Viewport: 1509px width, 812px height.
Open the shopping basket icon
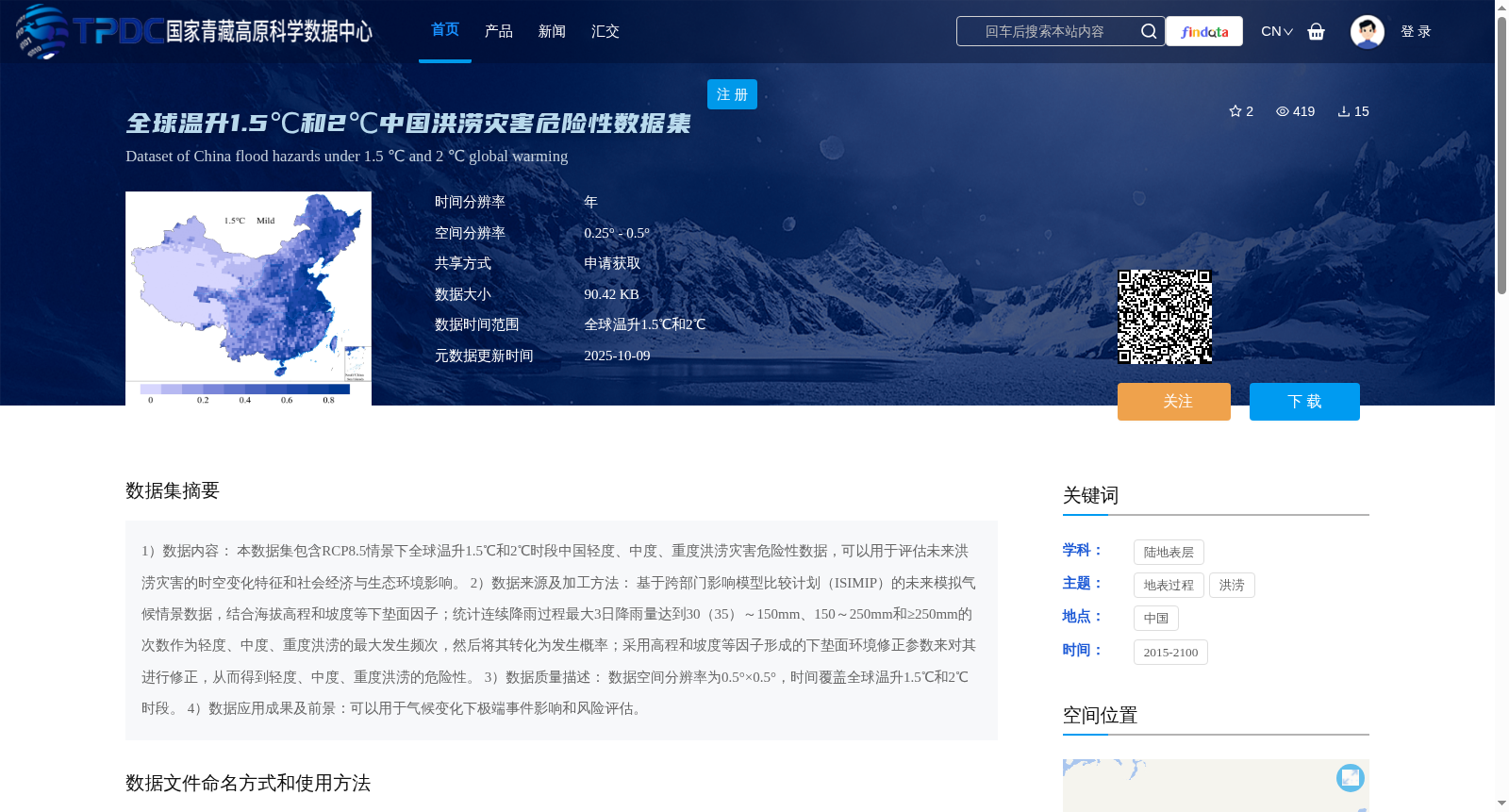[1317, 31]
